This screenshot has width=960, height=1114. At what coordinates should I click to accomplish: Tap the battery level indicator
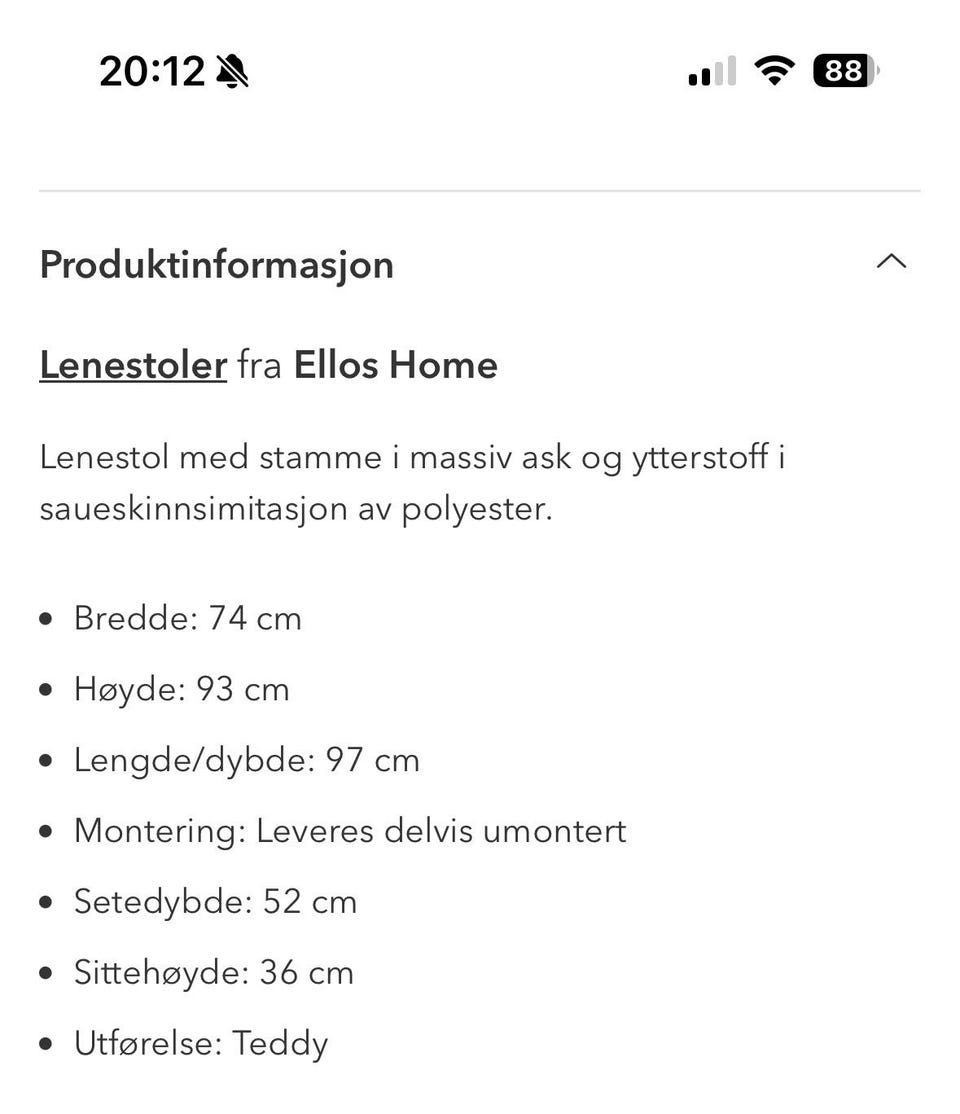click(x=846, y=70)
